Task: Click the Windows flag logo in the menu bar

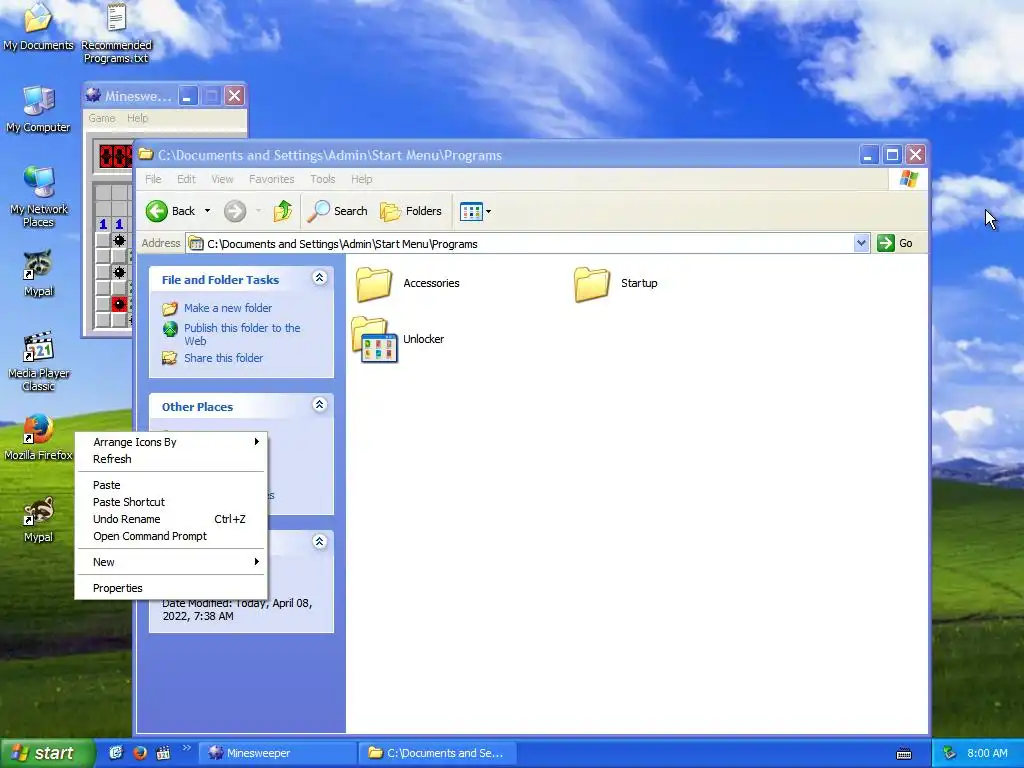Action: coord(908,179)
